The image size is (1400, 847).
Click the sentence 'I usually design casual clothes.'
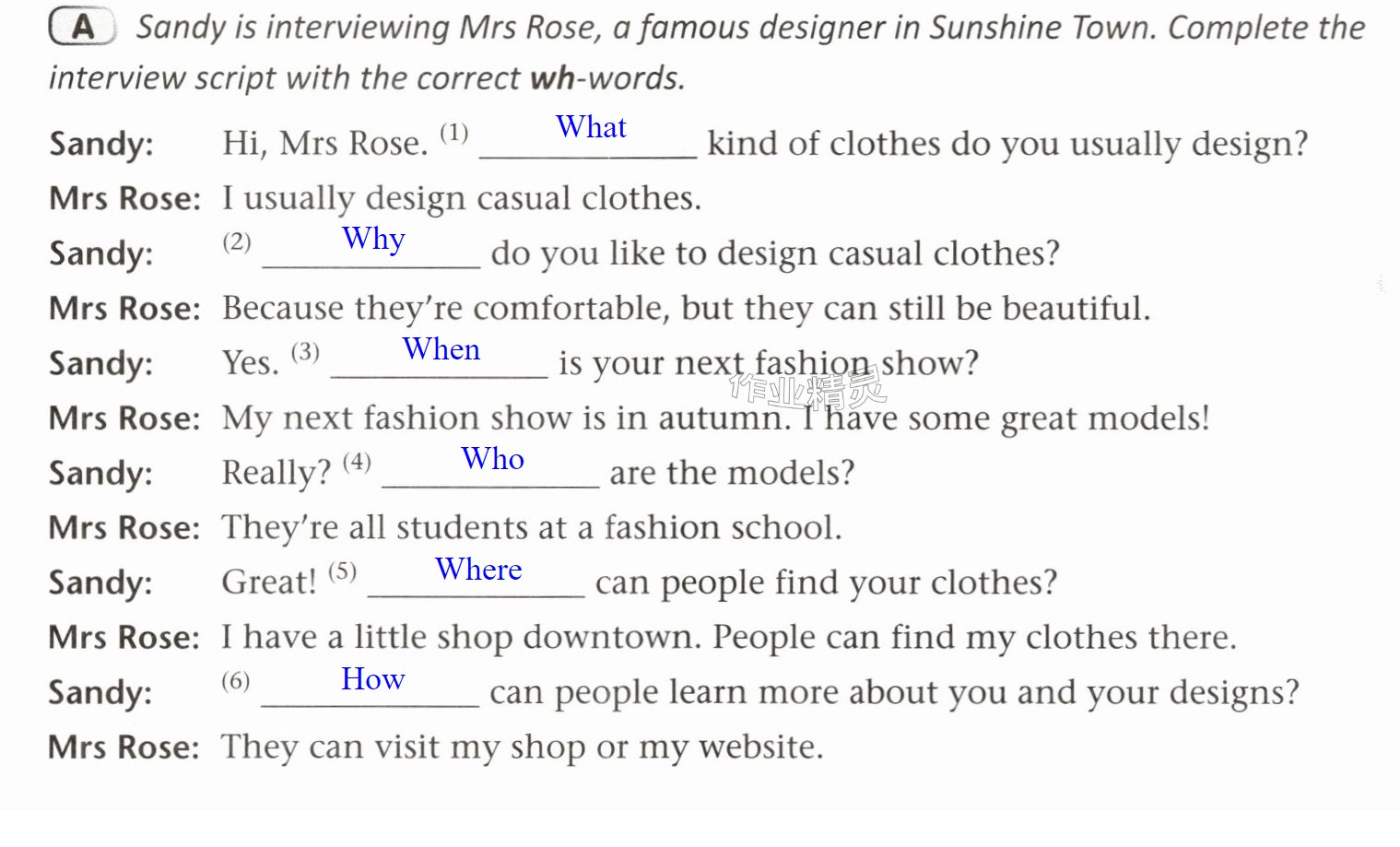[x=462, y=198]
